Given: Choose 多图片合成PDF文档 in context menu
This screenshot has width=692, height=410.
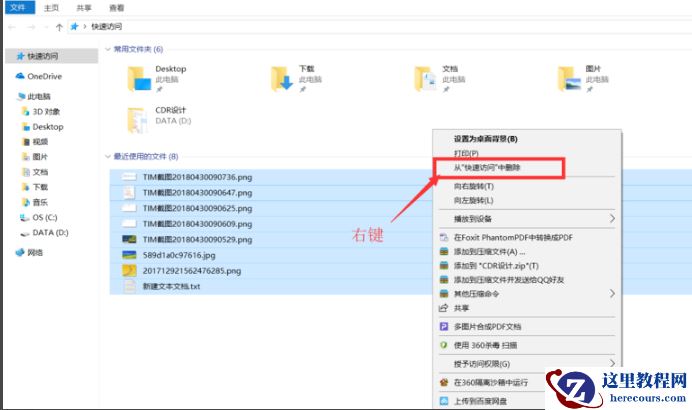Looking at the screenshot, I should pyautogui.click(x=487, y=327).
